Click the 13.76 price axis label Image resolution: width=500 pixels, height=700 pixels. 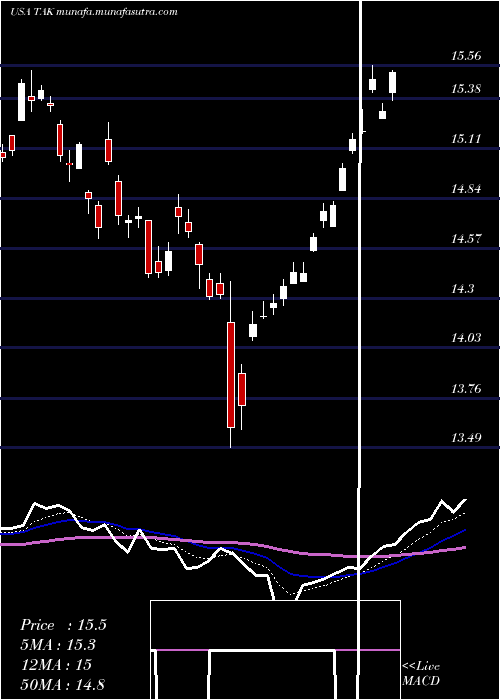(x=466, y=388)
